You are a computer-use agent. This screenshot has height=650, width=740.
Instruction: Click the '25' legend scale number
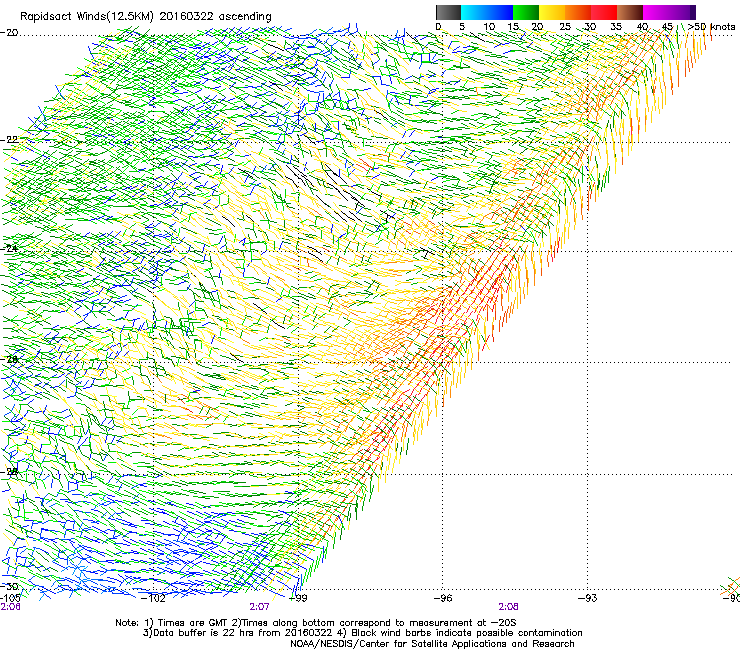tap(565, 27)
